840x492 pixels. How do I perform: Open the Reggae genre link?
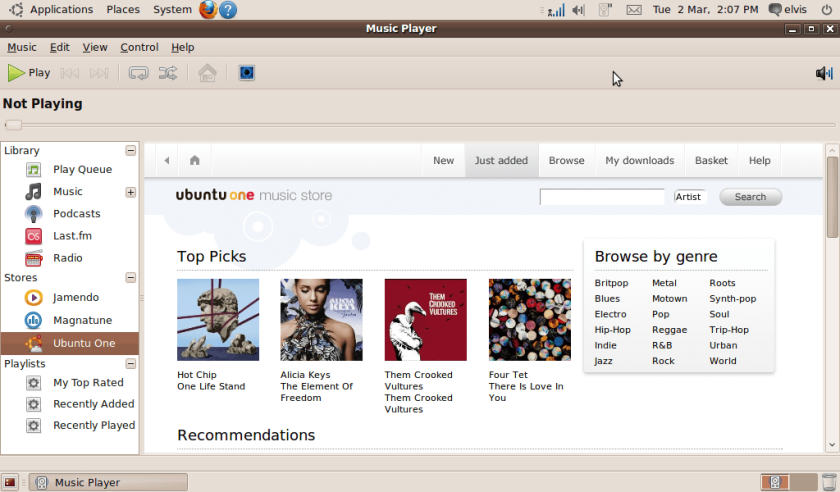[x=669, y=330]
